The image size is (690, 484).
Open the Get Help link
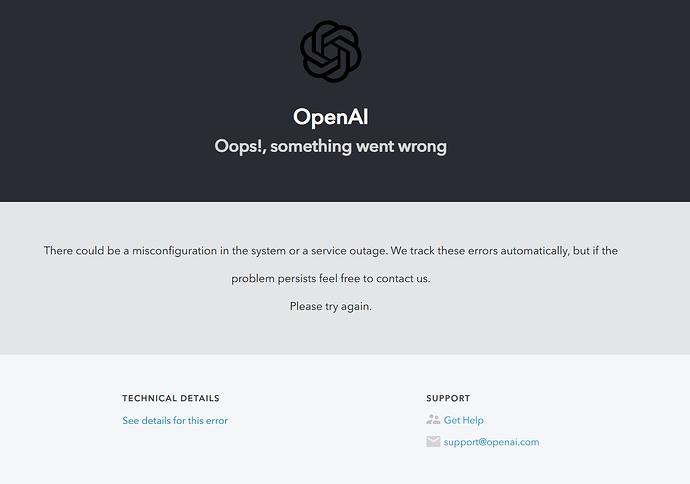pyautogui.click(x=463, y=420)
